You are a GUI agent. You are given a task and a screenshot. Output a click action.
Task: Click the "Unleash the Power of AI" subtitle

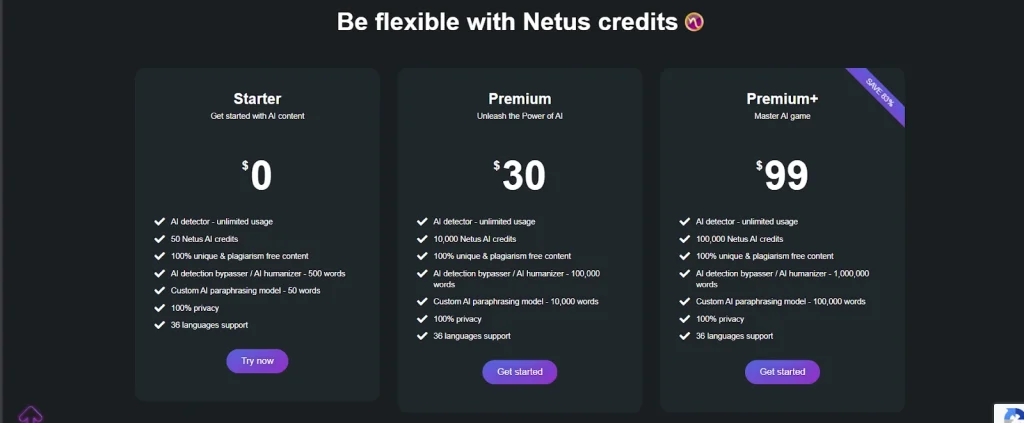point(520,116)
